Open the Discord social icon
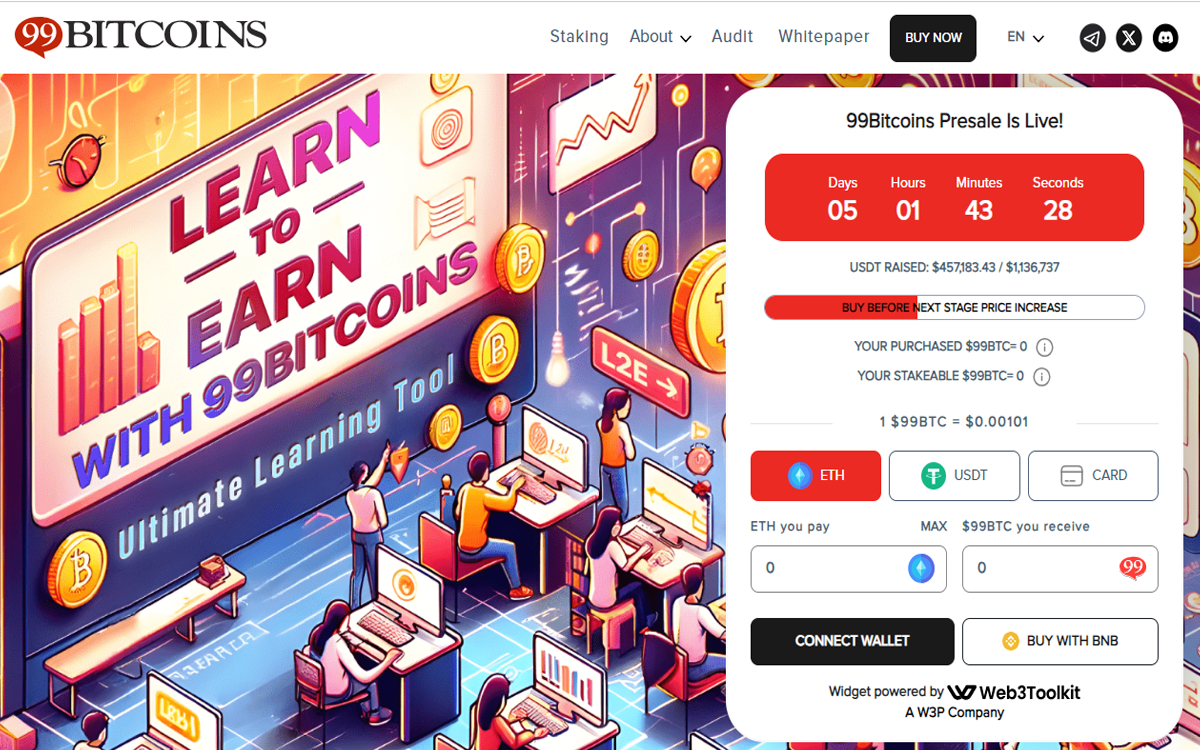The width and height of the screenshot is (1200, 750). (1165, 38)
